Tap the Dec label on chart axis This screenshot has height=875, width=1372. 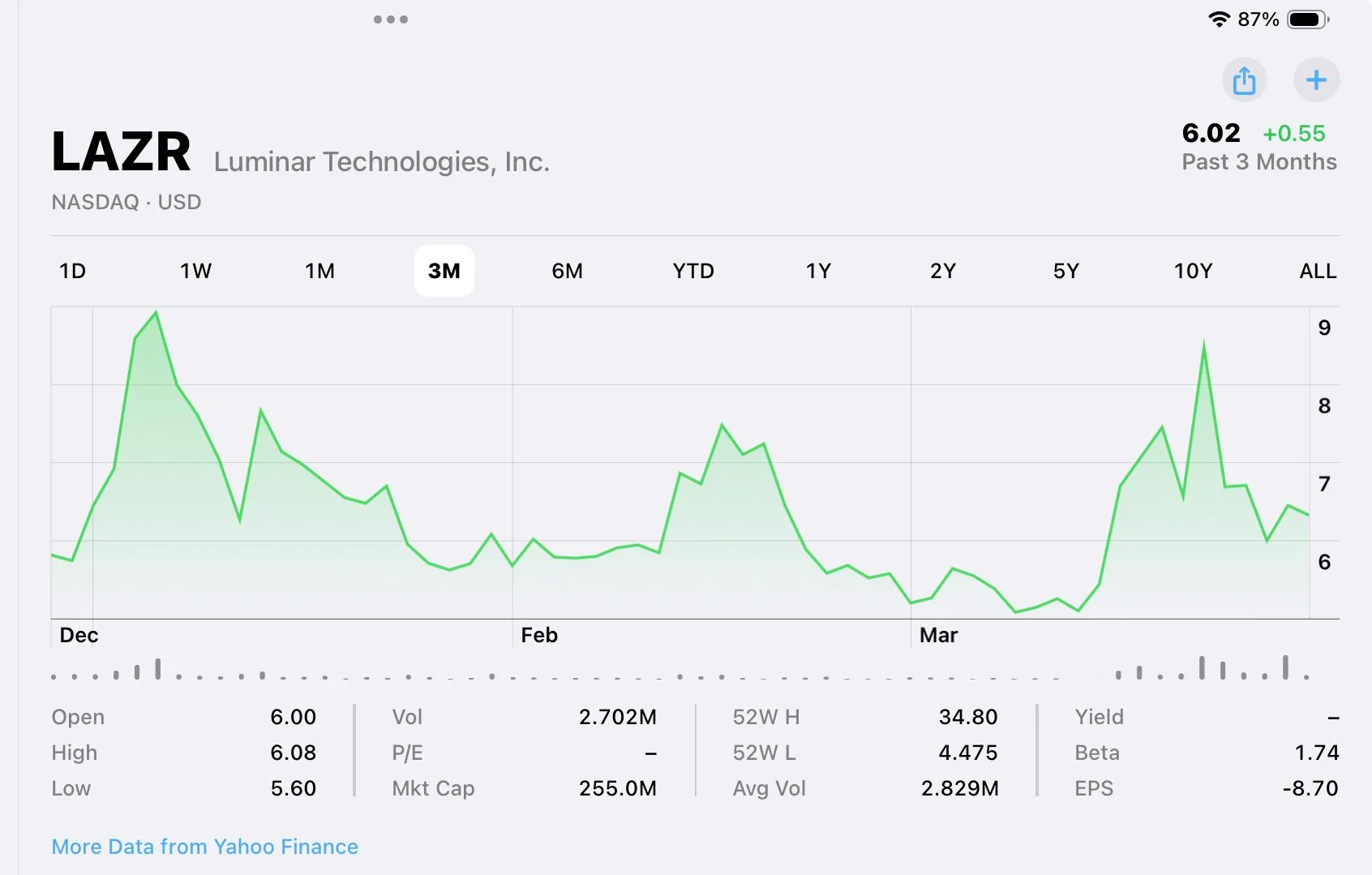point(79,635)
